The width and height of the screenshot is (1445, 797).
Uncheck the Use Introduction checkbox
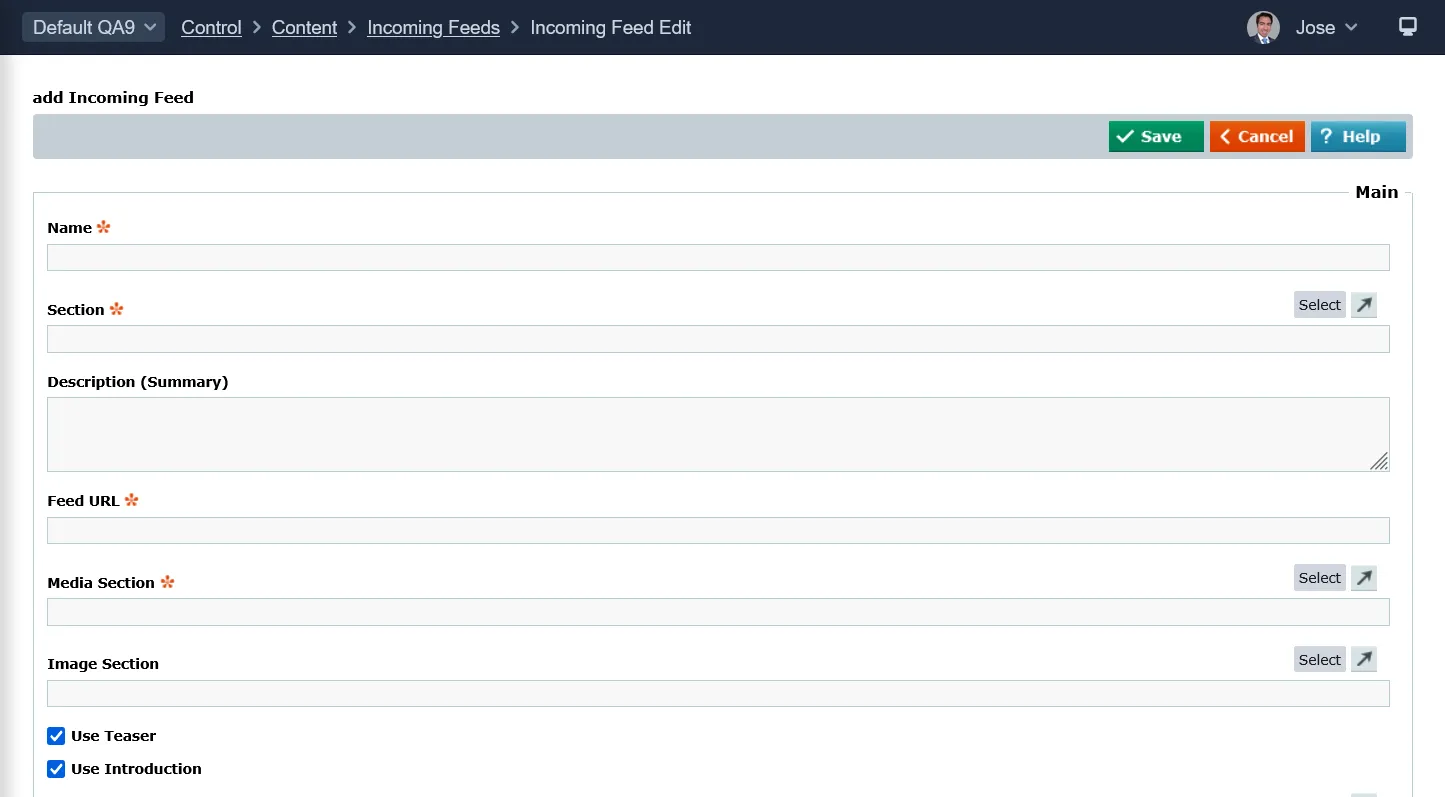click(x=56, y=769)
